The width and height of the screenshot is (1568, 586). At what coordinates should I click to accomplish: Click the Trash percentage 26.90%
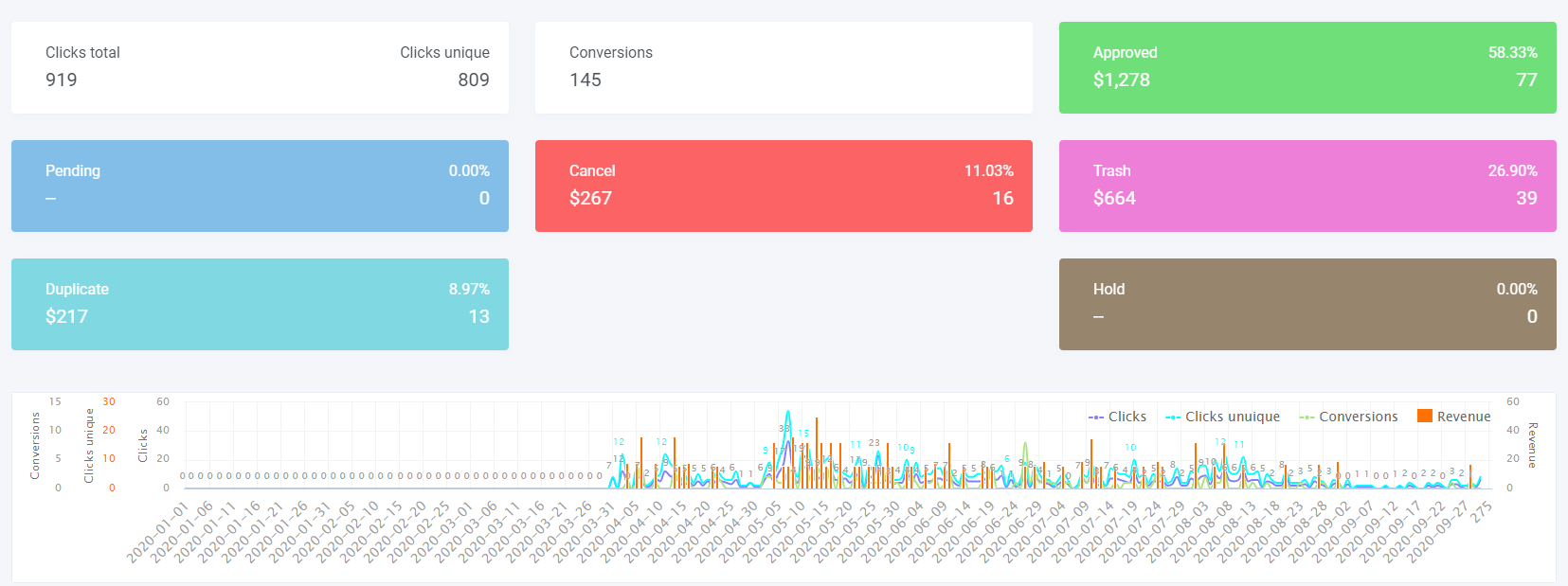pos(1512,171)
